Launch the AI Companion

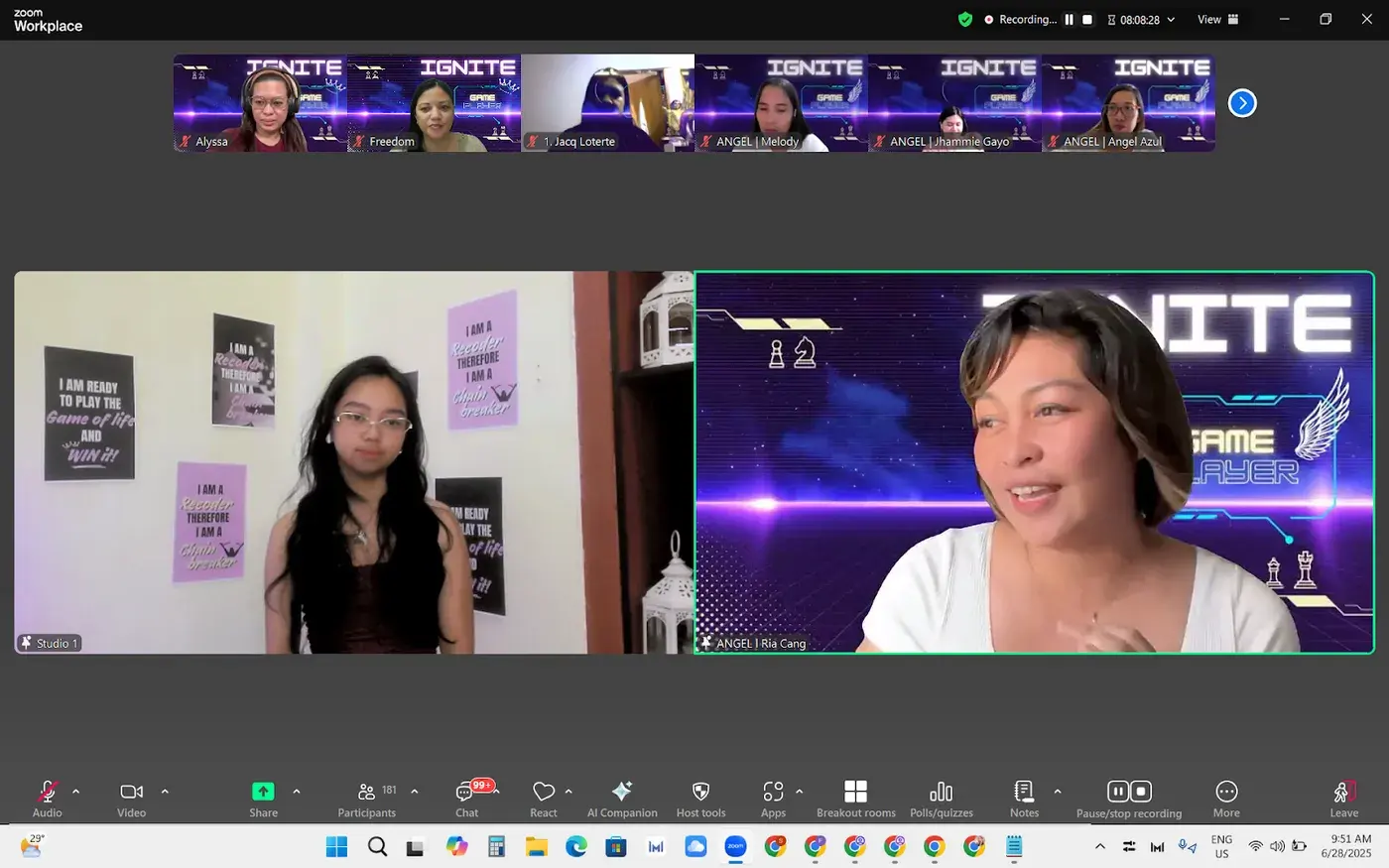point(622,799)
